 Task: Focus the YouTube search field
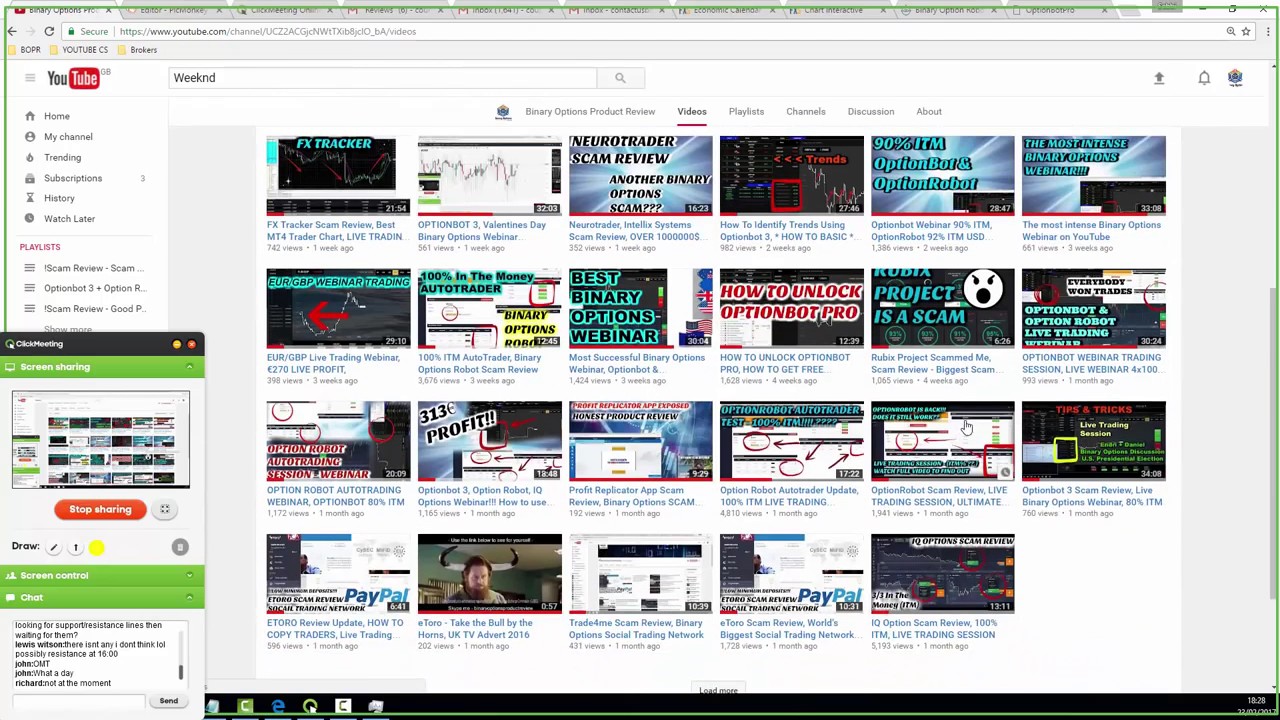tap(383, 78)
